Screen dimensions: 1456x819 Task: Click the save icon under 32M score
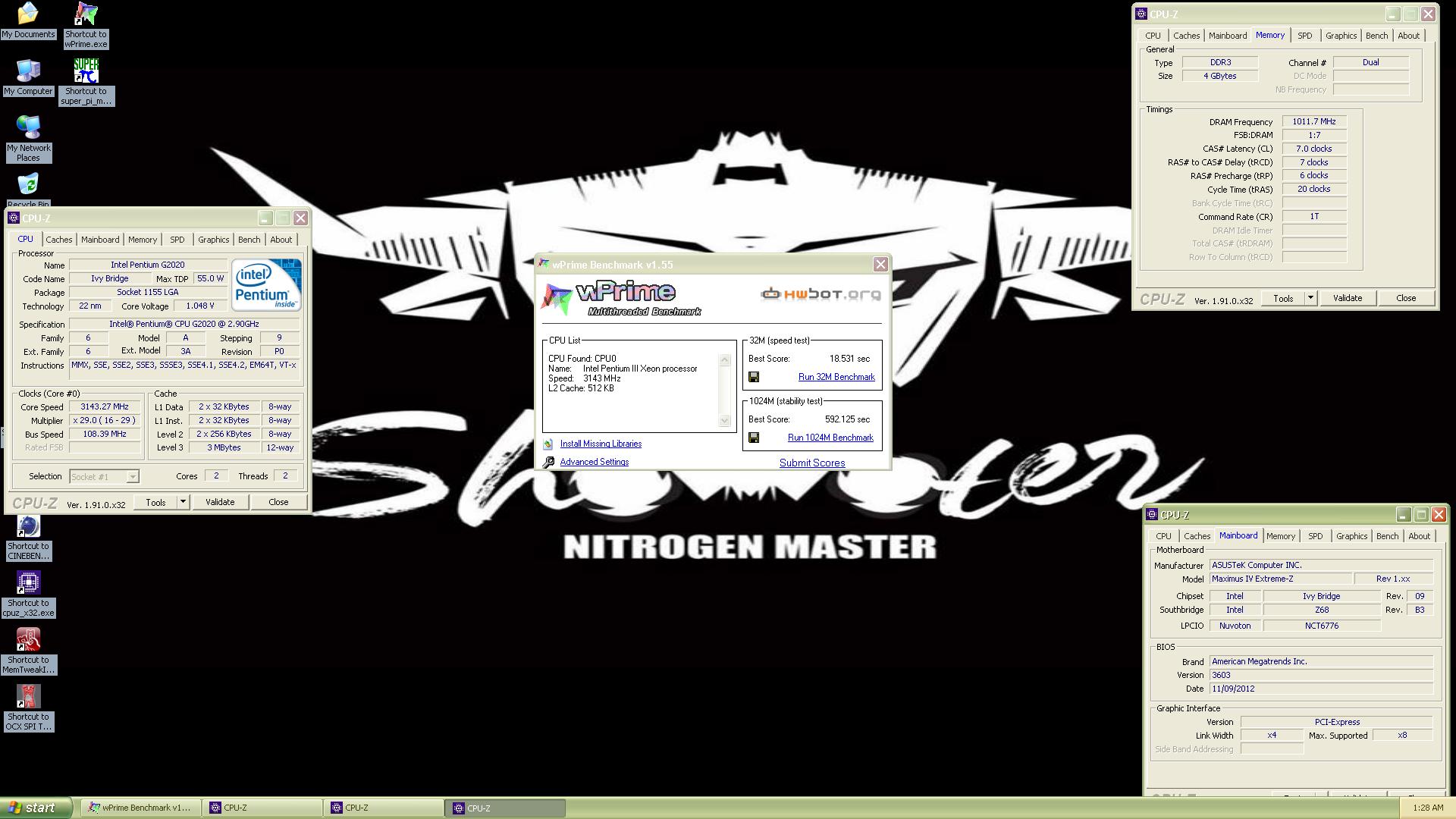(x=754, y=377)
